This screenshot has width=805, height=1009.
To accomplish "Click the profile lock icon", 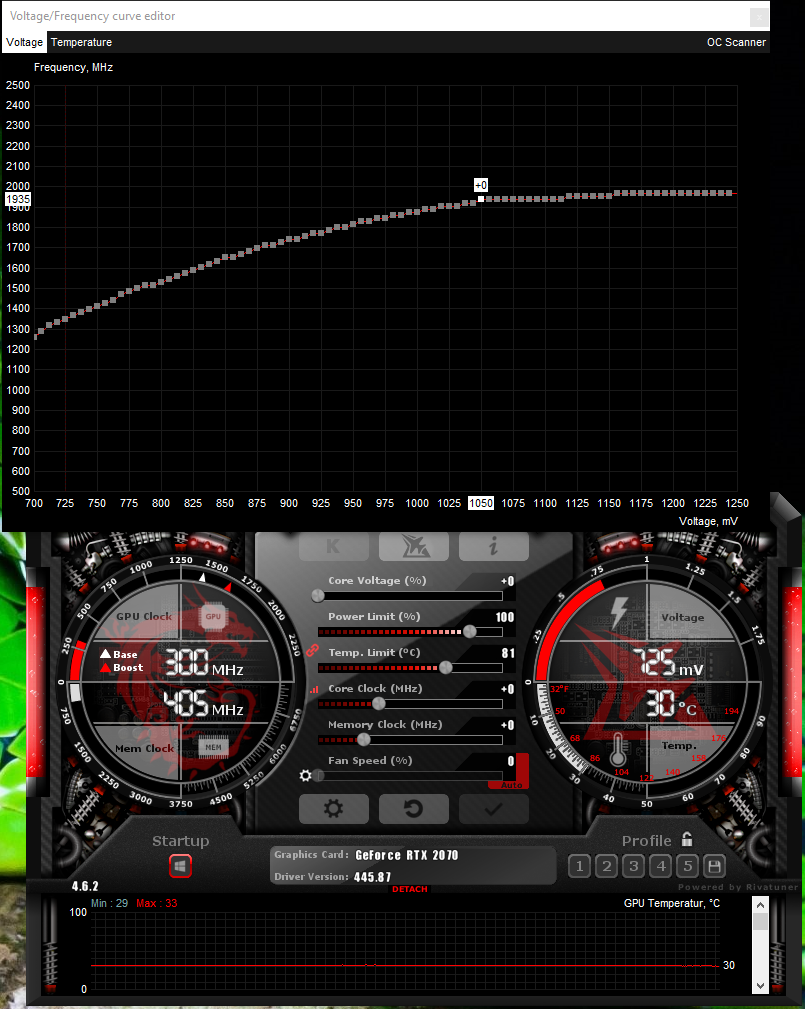I will pyautogui.click(x=687, y=839).
